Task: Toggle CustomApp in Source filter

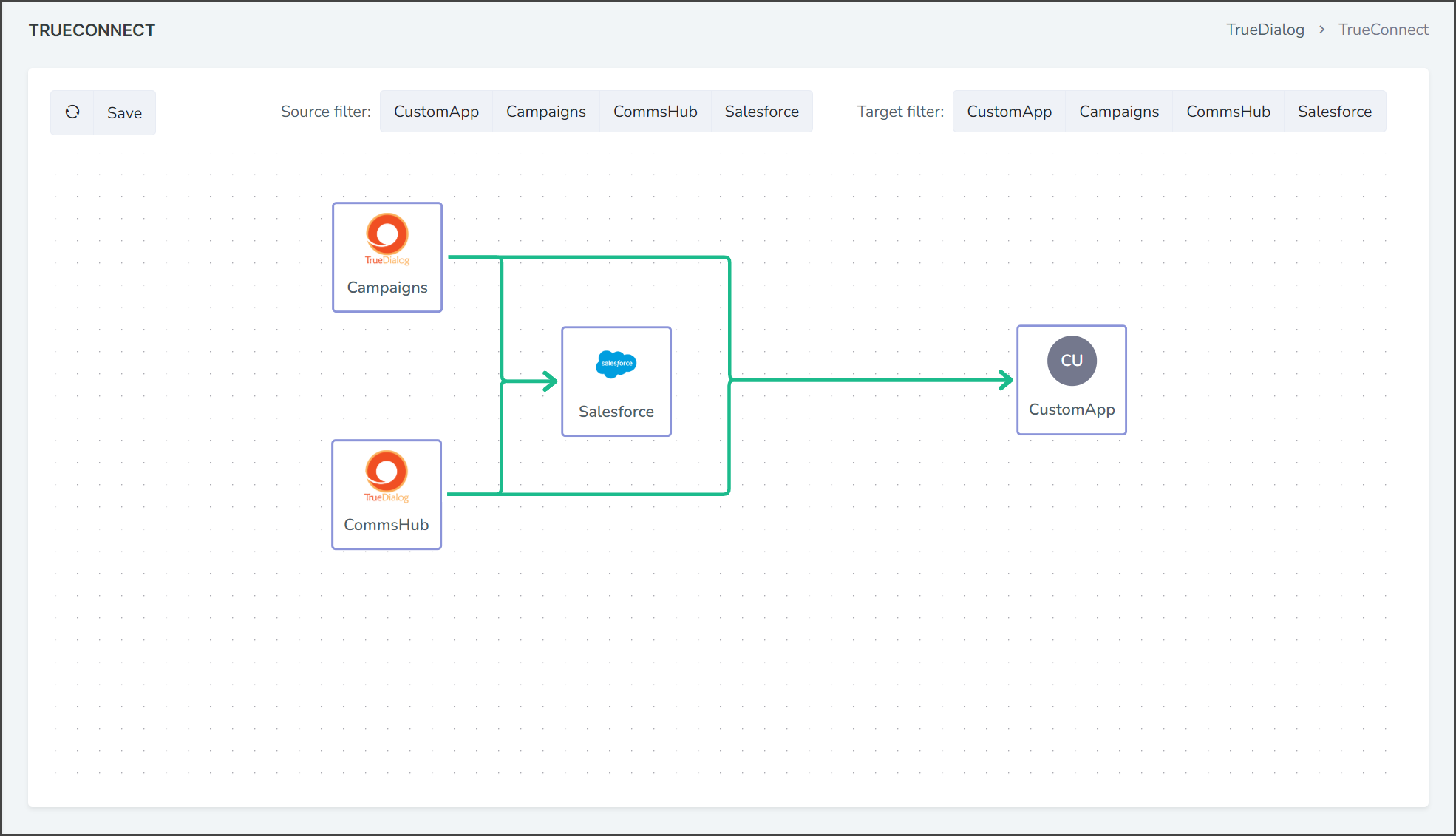Action: coord(436,112)
